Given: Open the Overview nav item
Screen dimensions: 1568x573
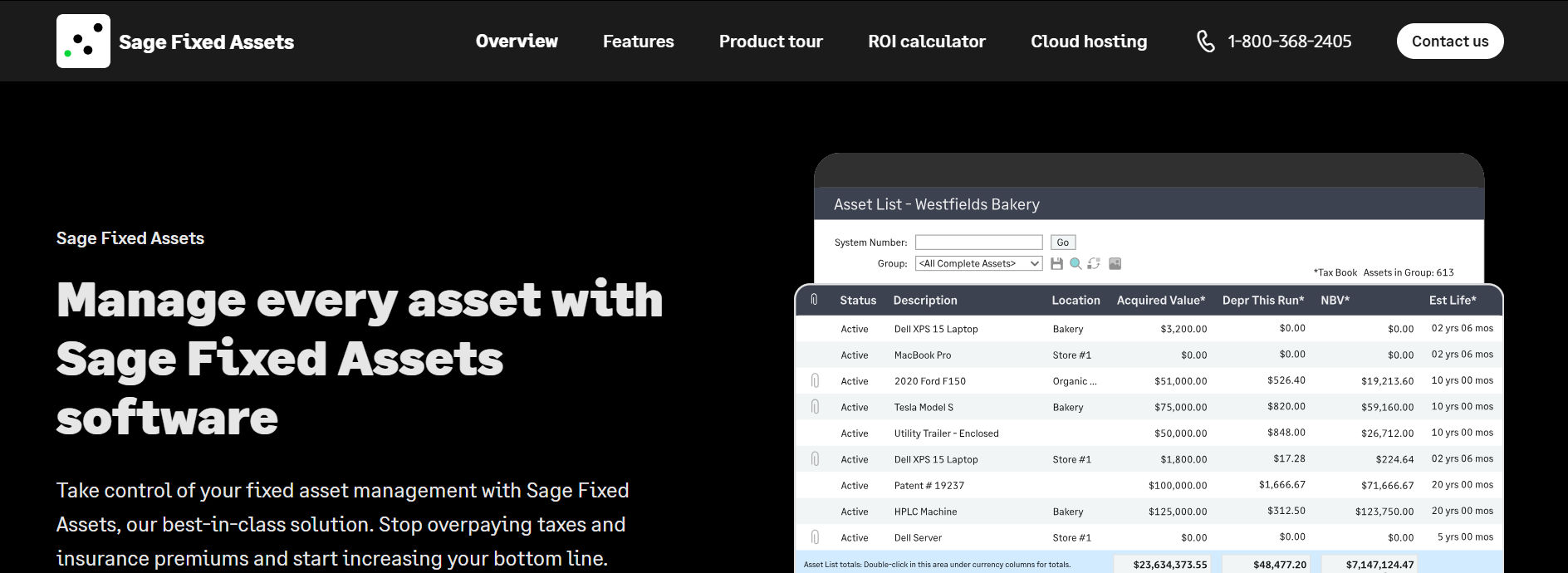Looking at the screenshot, I should pyautogui.click(x=517, y=41).
